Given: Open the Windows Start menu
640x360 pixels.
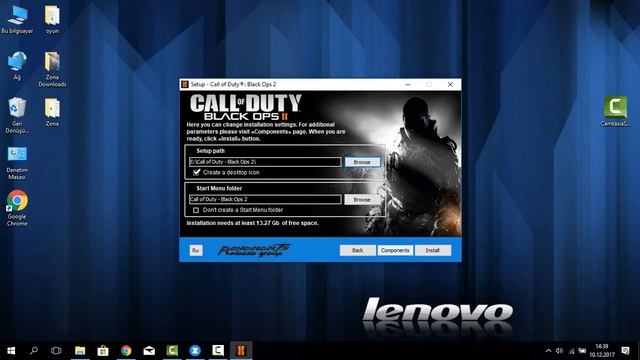Looking at the screenshot, I should point(11,350).
